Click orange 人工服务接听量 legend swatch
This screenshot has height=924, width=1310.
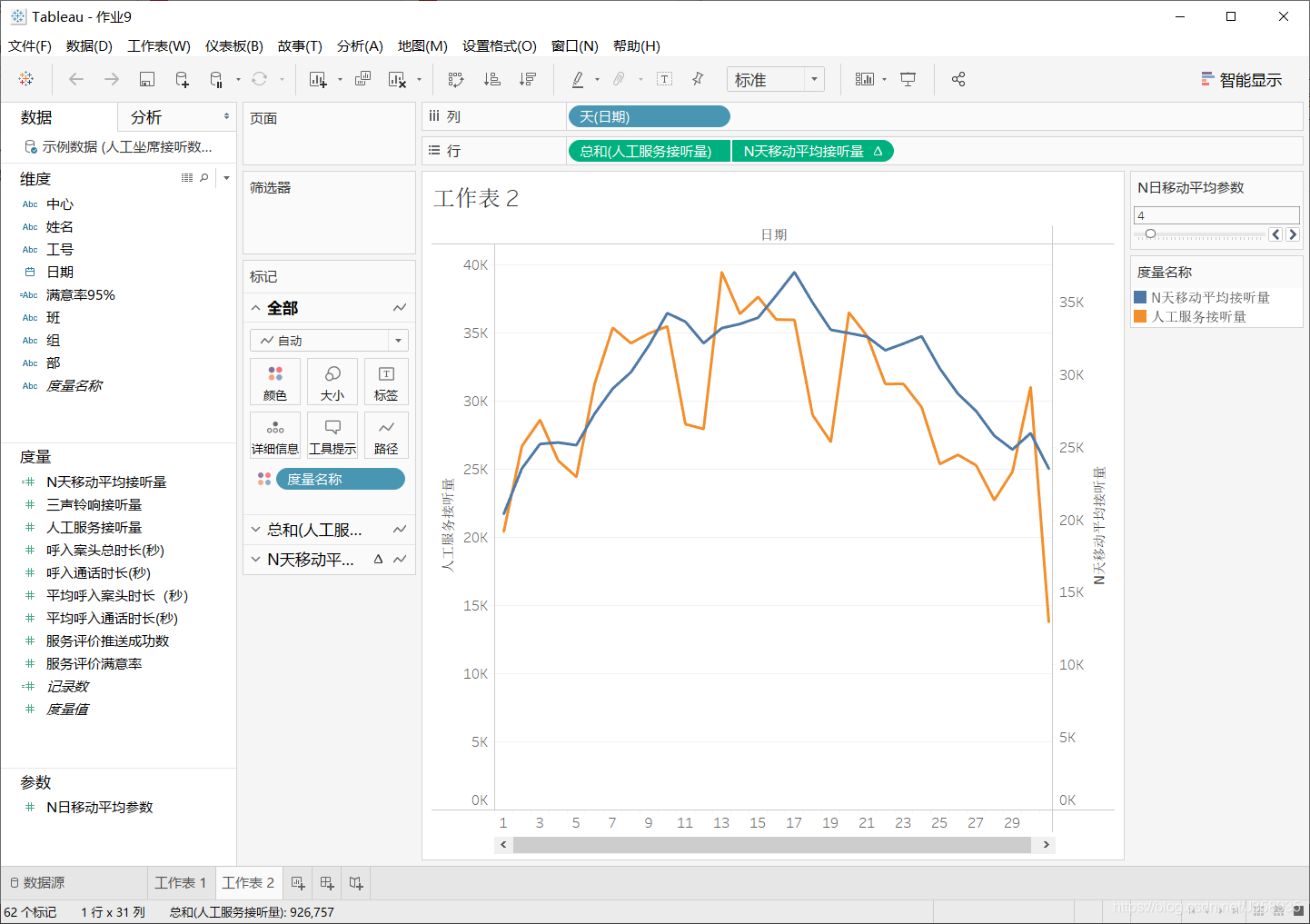pyautogui.click(x=1140, y=316)
